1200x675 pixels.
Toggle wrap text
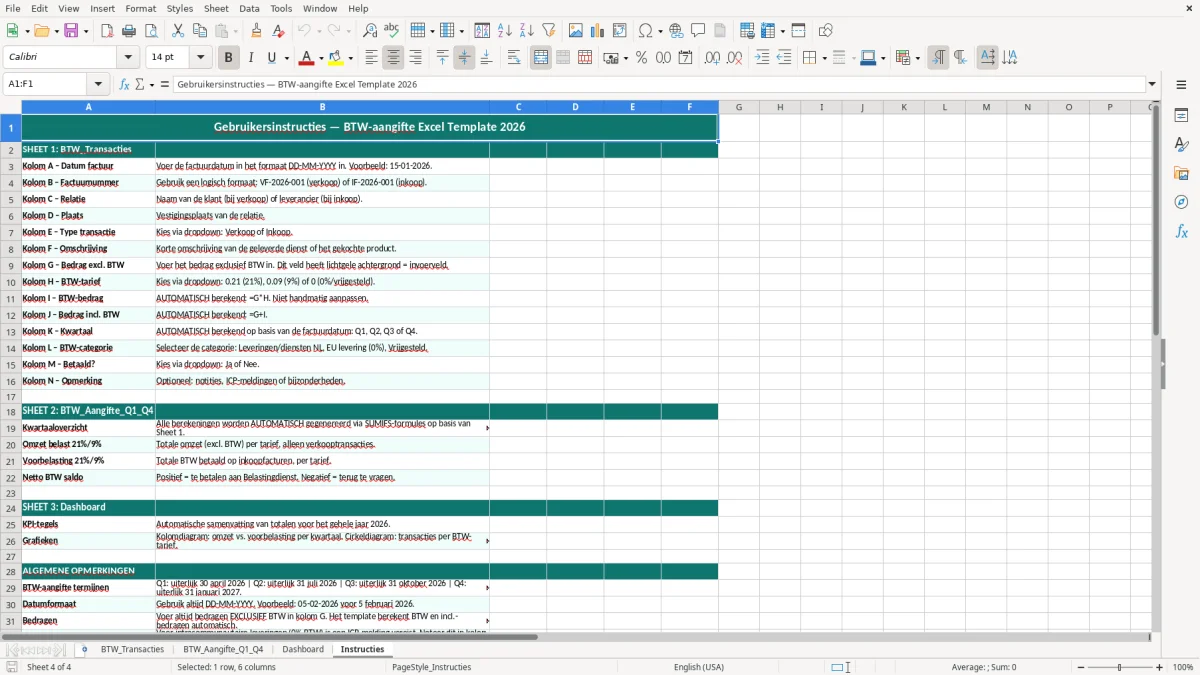pos(514,58)
